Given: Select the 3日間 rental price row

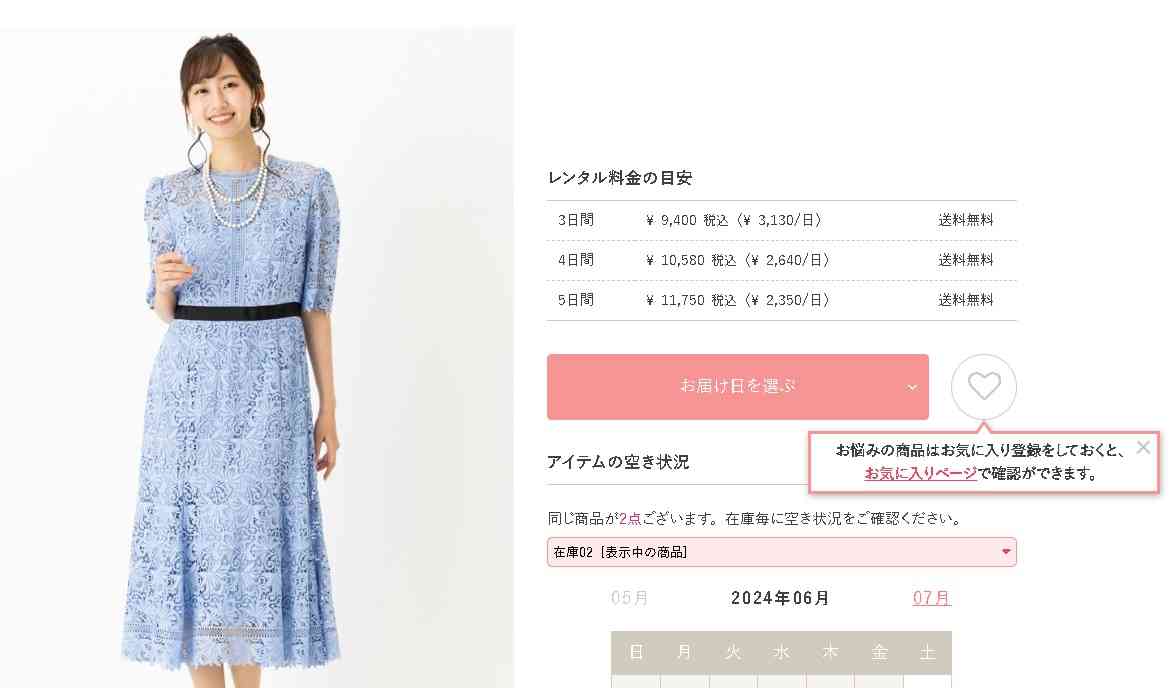Looking at the screenshot, I should (x=782, y=220).
